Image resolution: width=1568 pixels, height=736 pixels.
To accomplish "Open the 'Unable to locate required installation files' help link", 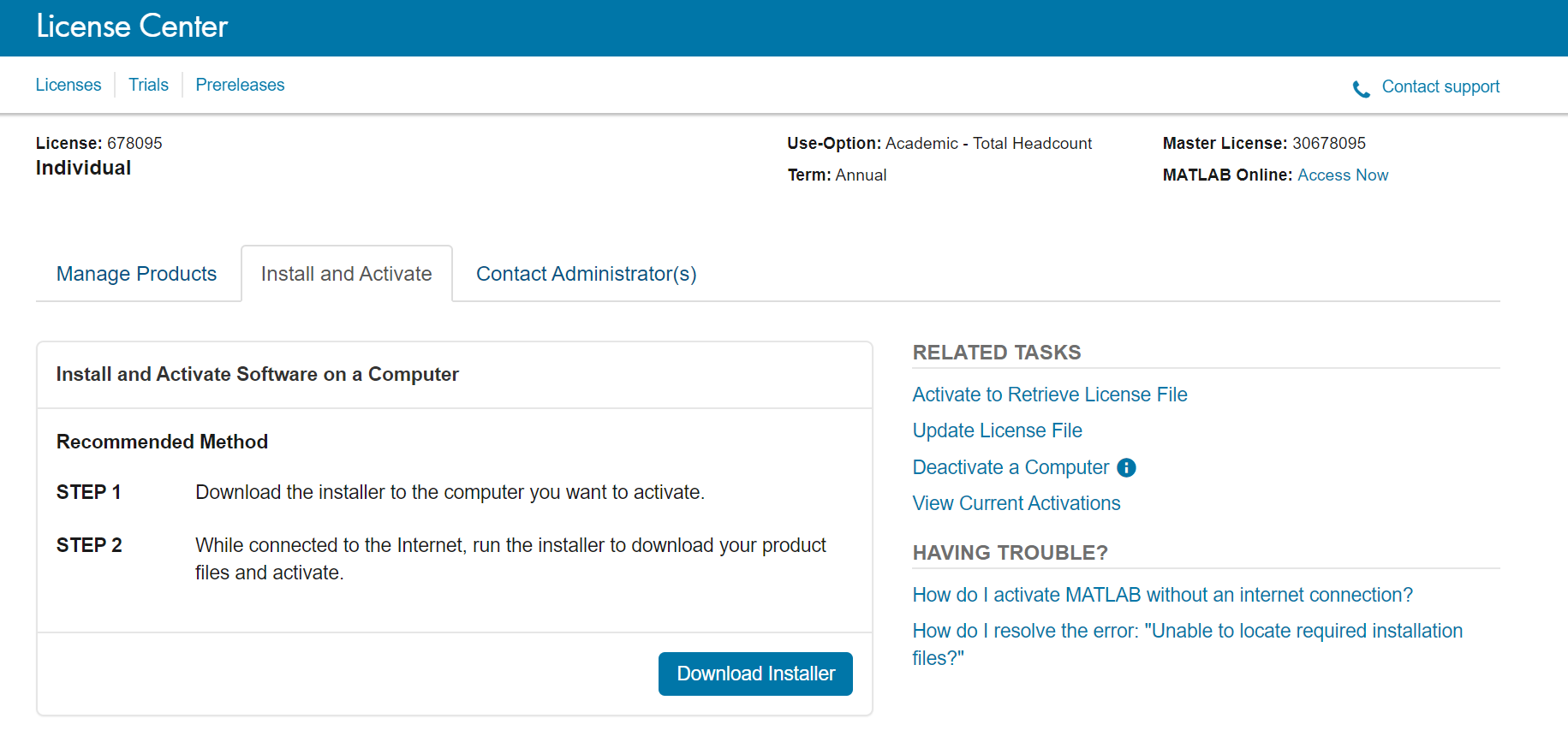I will [1188, 644].
